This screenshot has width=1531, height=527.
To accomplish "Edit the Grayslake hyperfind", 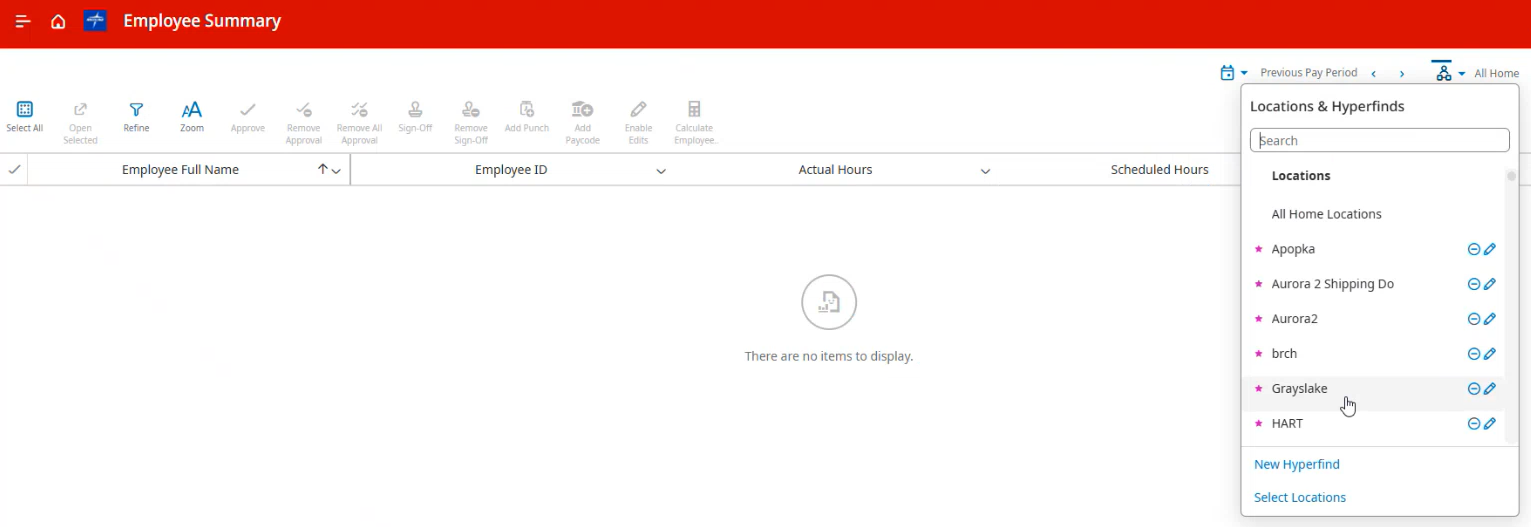I will click(1490, 389).
